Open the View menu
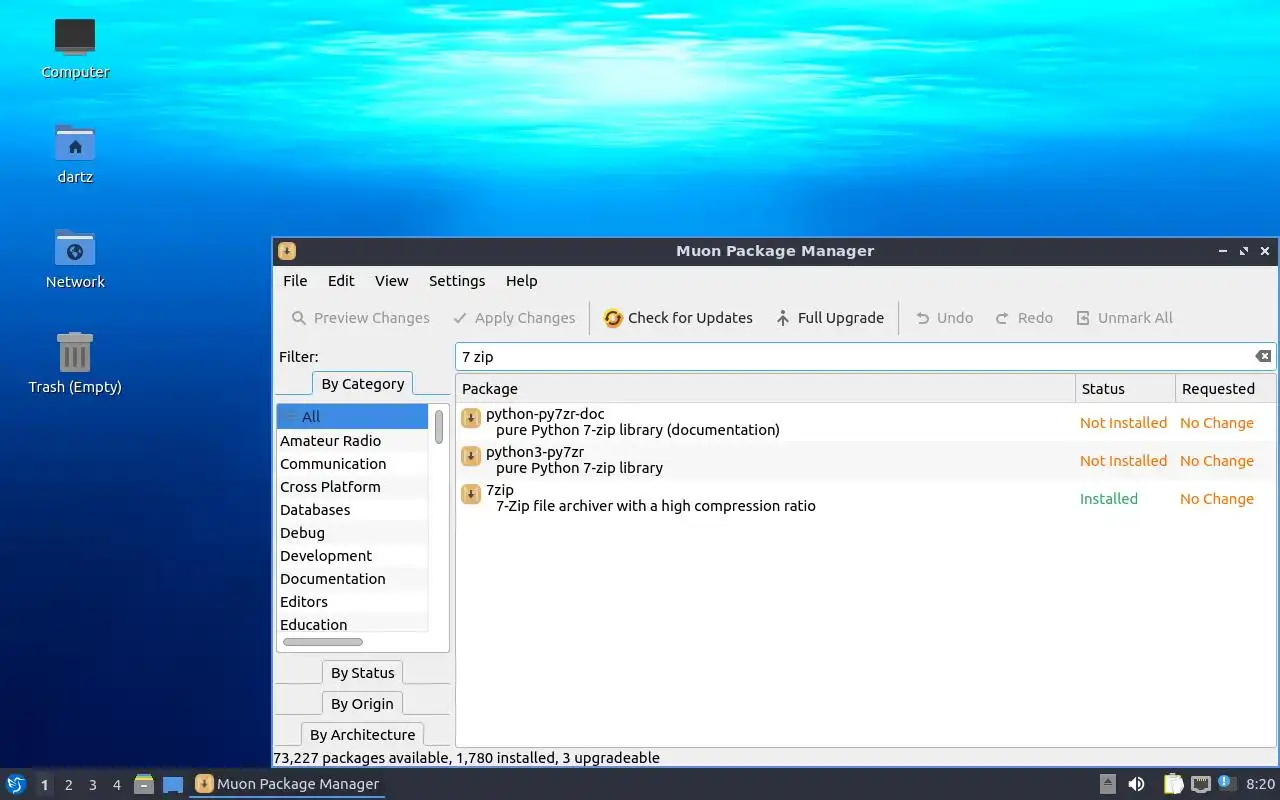The image size is (1280, 800). point(392,281)
